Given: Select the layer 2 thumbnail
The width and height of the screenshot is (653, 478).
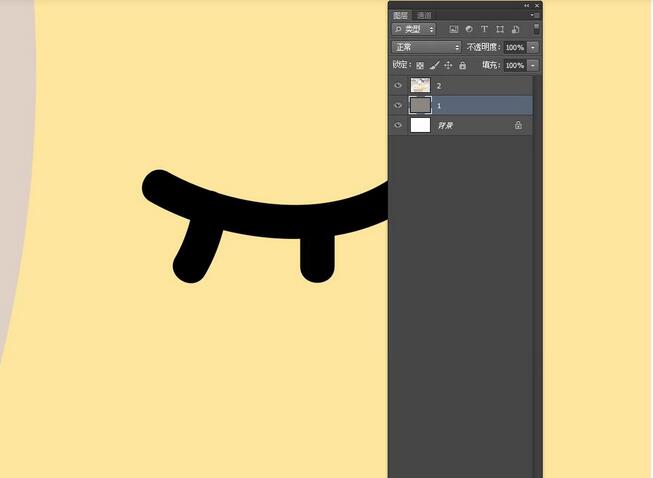Looking at the screenshot, I should pos(420,86).
